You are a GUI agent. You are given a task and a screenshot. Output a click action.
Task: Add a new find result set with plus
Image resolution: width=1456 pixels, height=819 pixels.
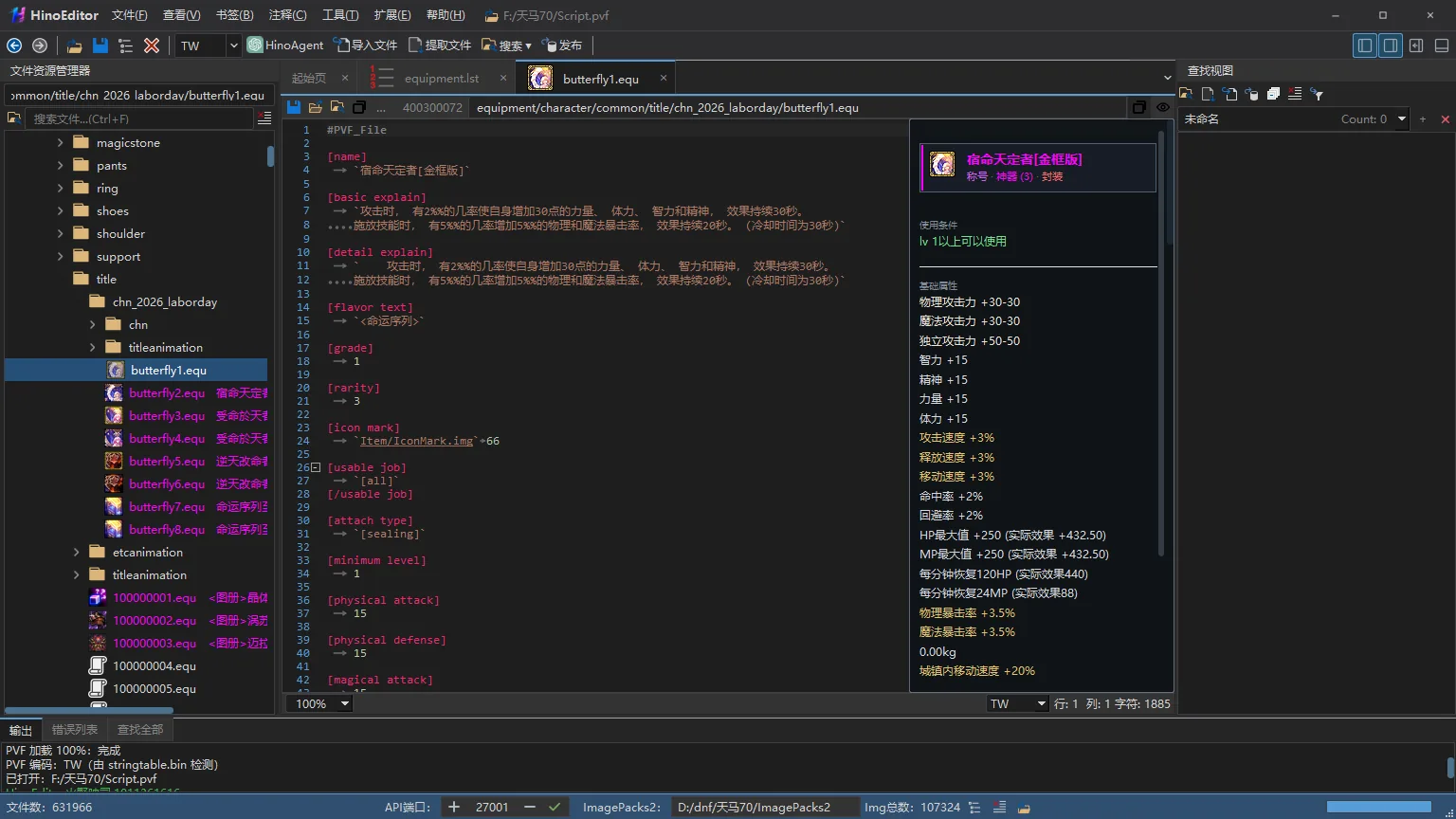(x=1423, y=118)
